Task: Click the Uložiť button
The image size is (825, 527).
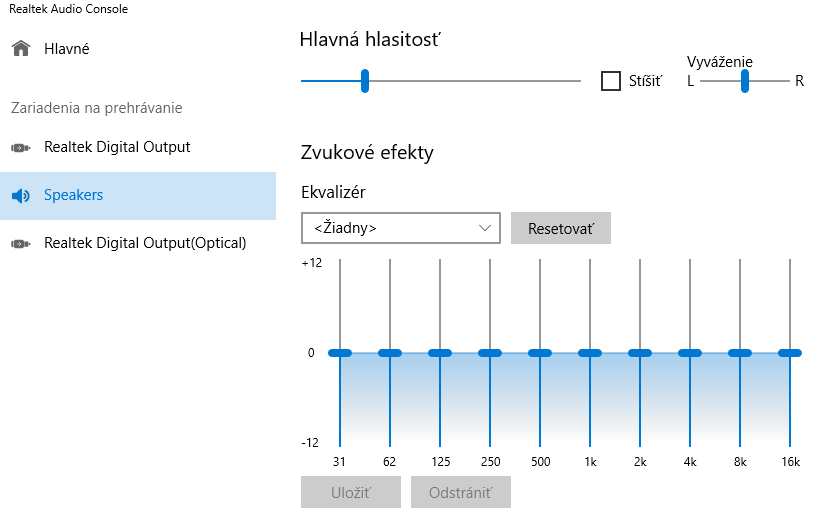Action: 350,493
